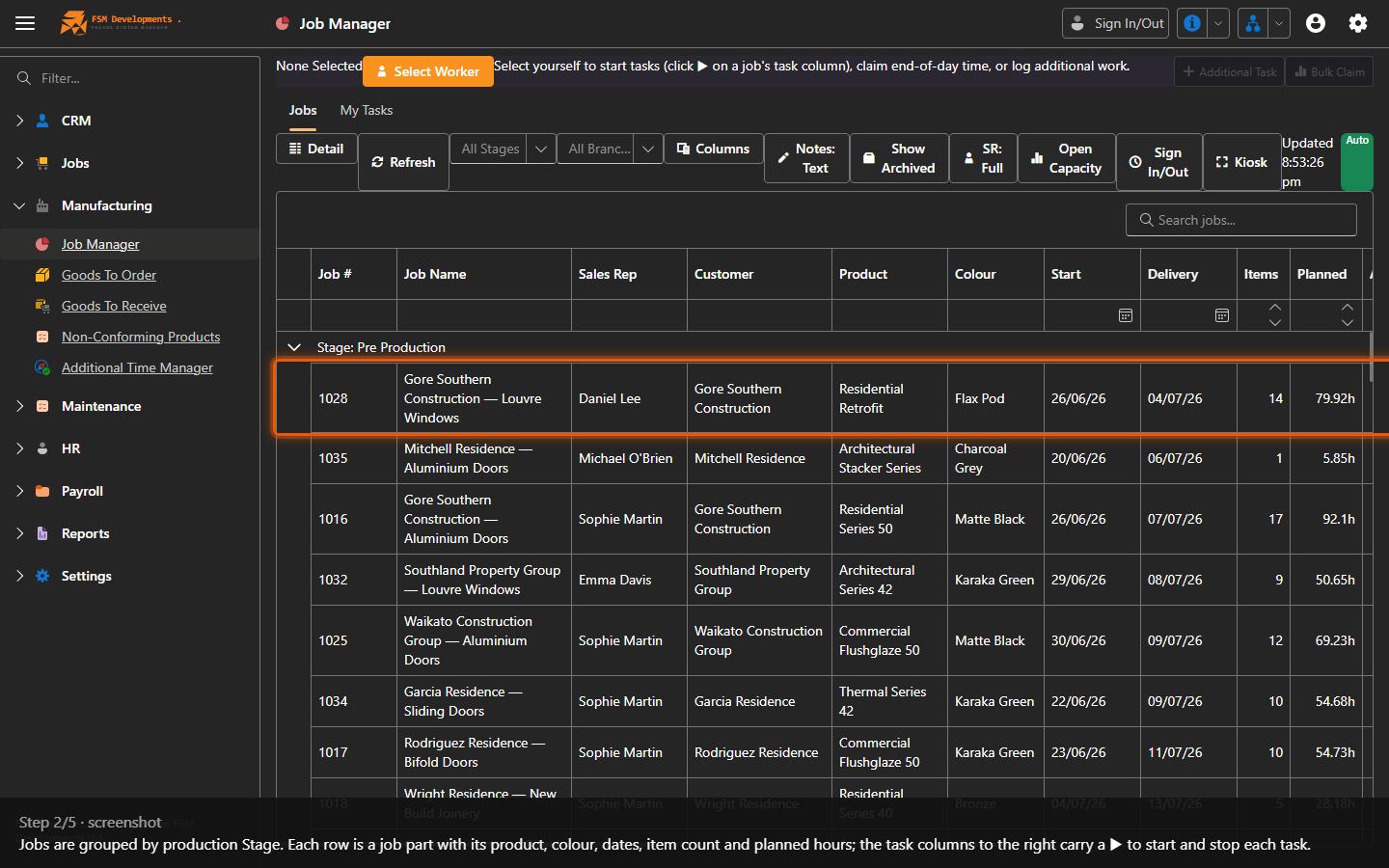Image resolution: width=1389 pixels, height=868 pixels.
Task: Open the Columns chooser
Action: pos(714,149)
